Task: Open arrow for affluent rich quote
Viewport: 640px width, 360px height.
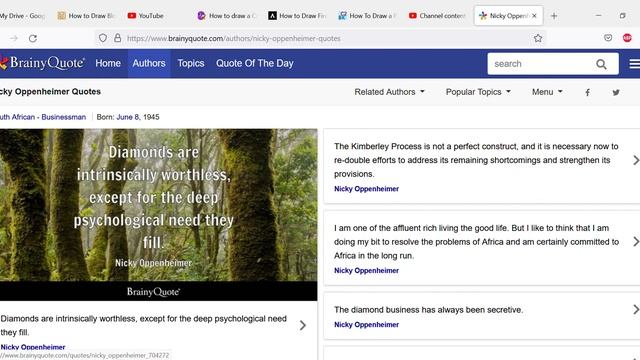Action: [636, 242]
